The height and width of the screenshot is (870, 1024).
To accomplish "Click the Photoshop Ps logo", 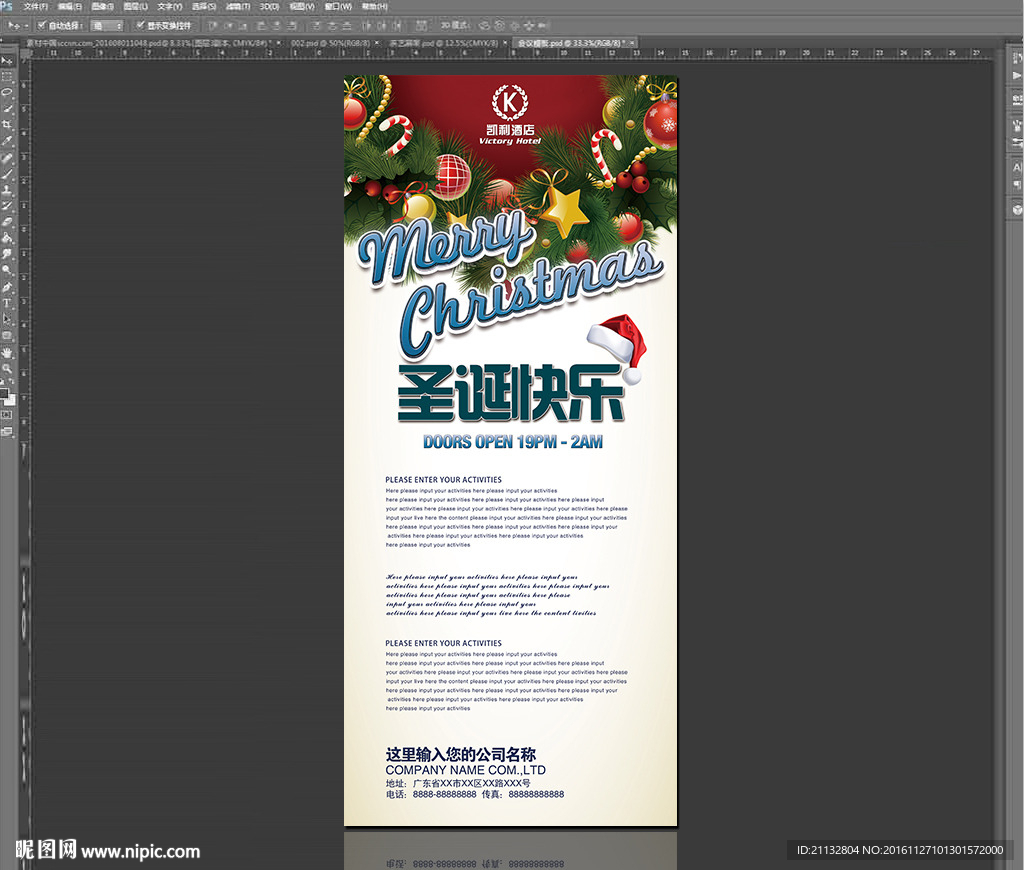I will (6, 6).
